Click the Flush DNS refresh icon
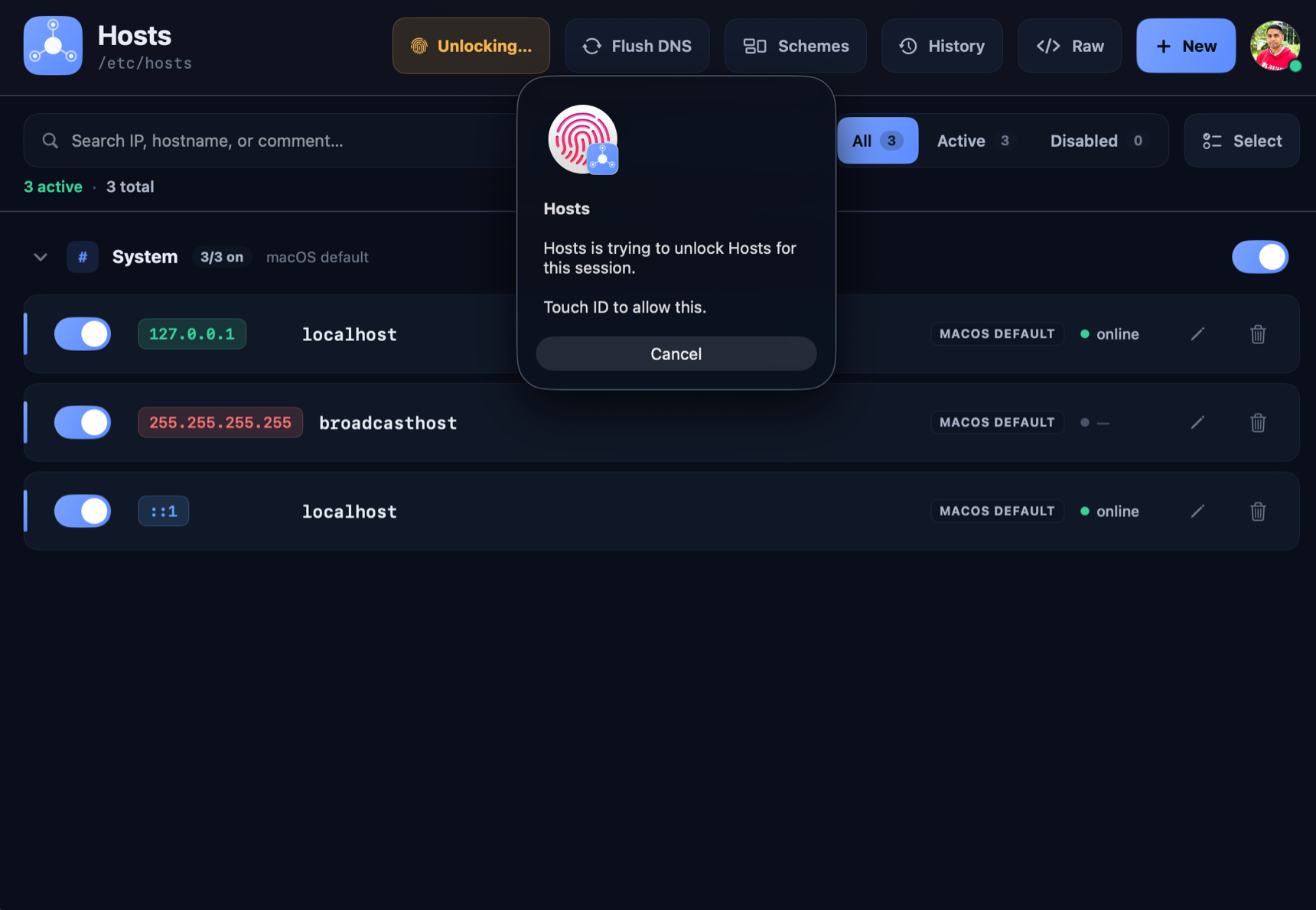The image size is (1316, 910). (x=592, y=46)
